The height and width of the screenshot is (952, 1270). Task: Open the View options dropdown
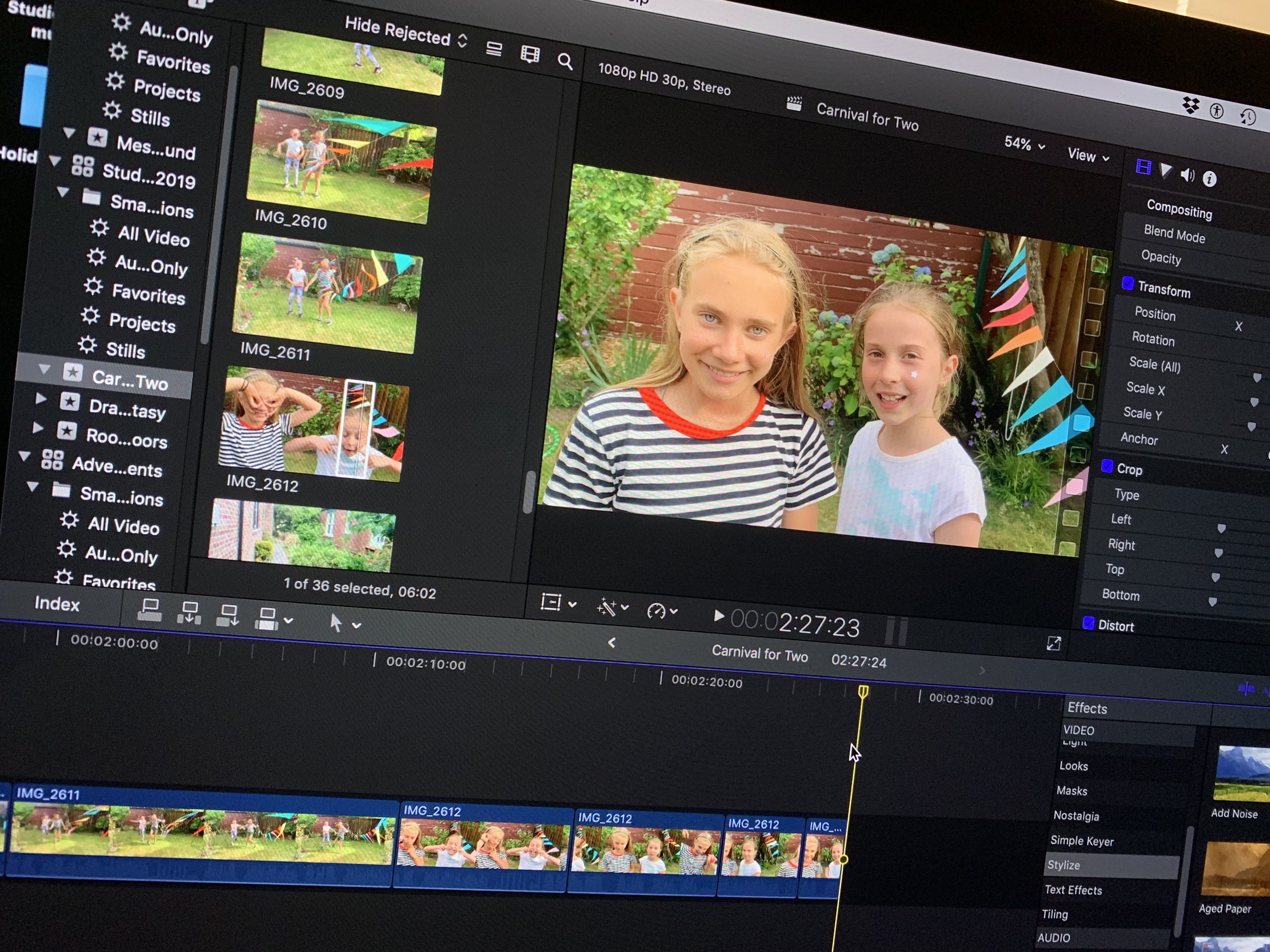point(1088,155)
